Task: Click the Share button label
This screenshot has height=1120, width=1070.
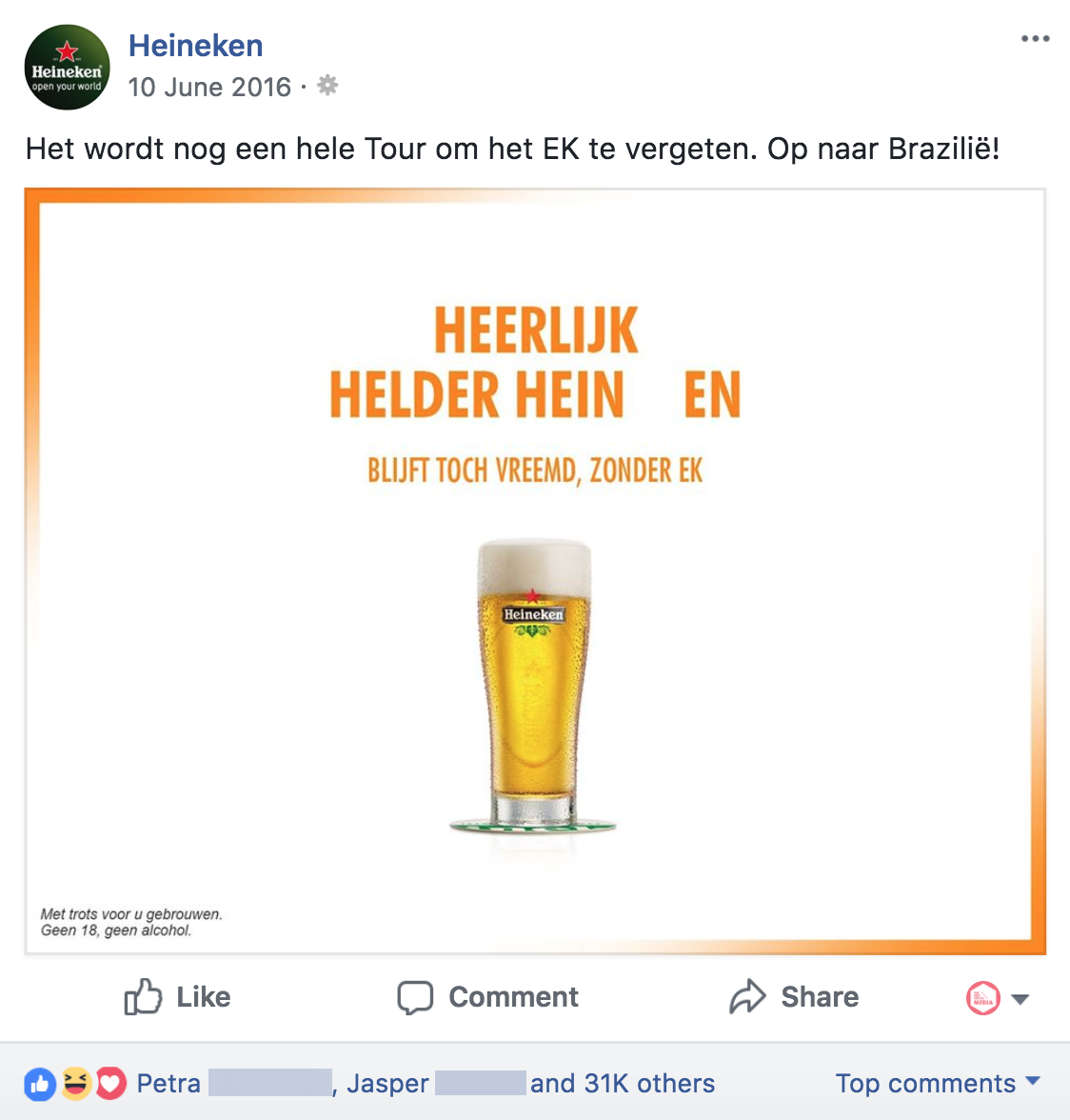Action: [820, 997]
